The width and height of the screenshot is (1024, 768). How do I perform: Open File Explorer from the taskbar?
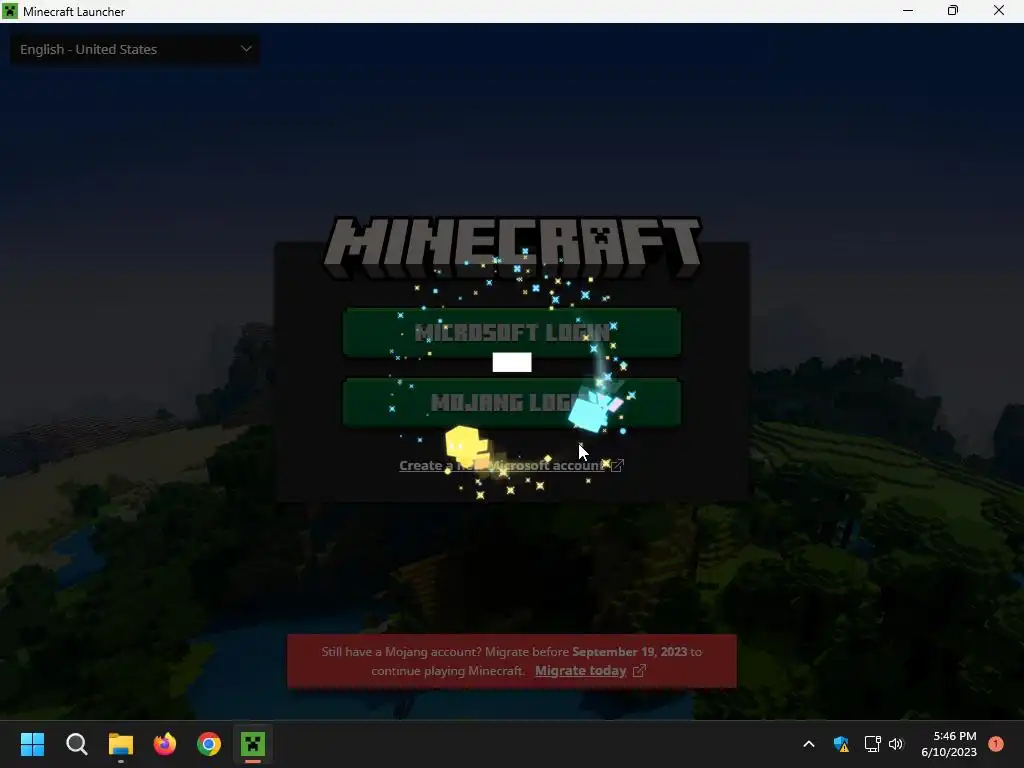pyautogui.click(x=121, y=744)
